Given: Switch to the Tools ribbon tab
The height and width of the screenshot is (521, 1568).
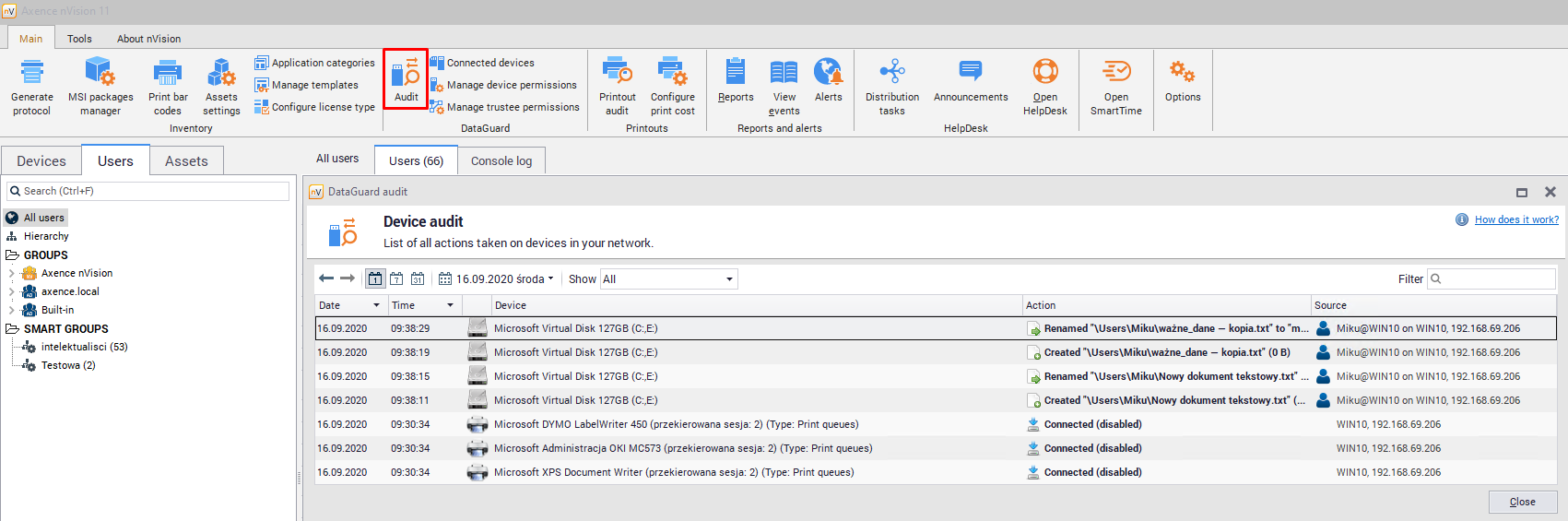Looking at the screenshot, I should pos(79,39).
